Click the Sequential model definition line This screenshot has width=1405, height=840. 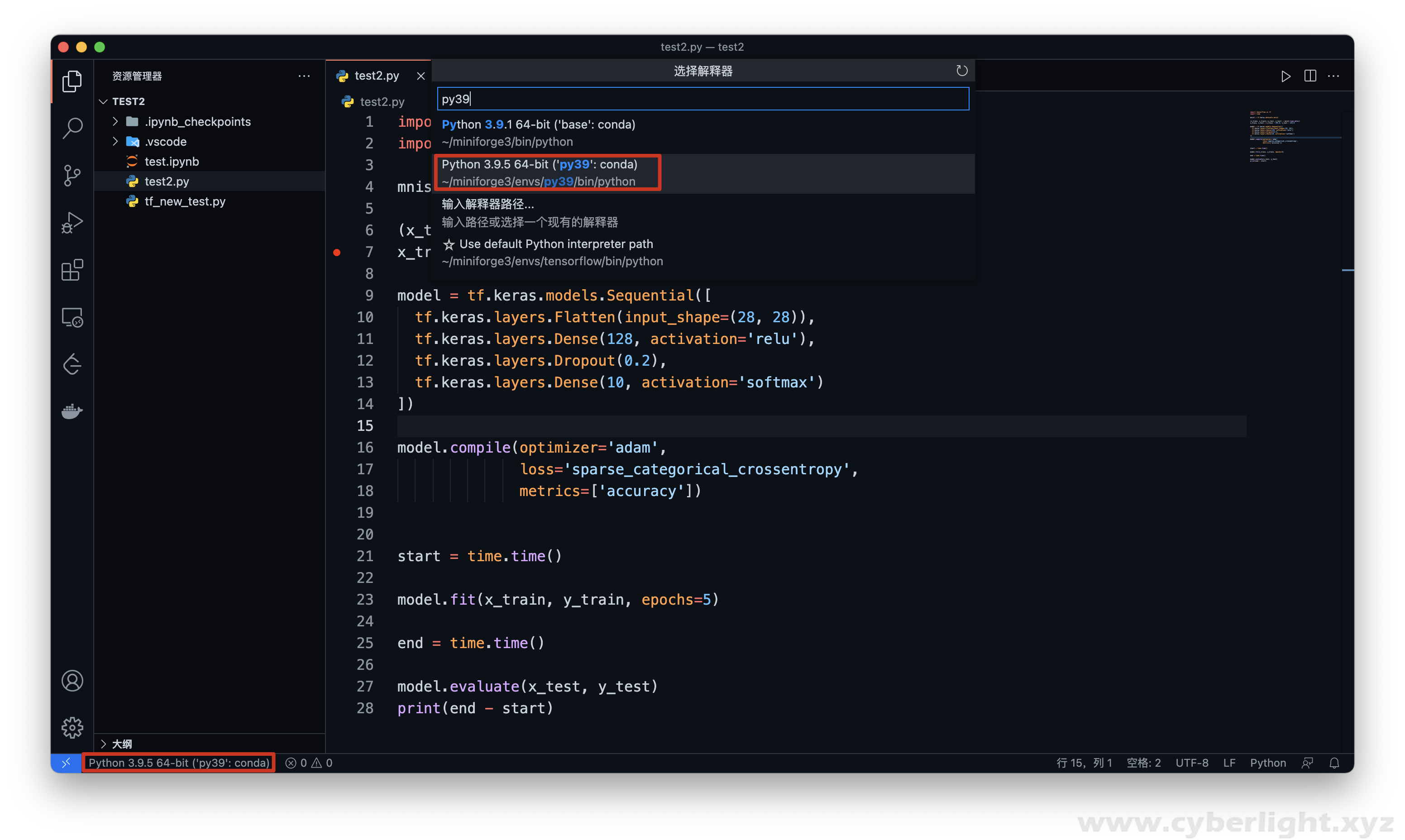[554, 296]
